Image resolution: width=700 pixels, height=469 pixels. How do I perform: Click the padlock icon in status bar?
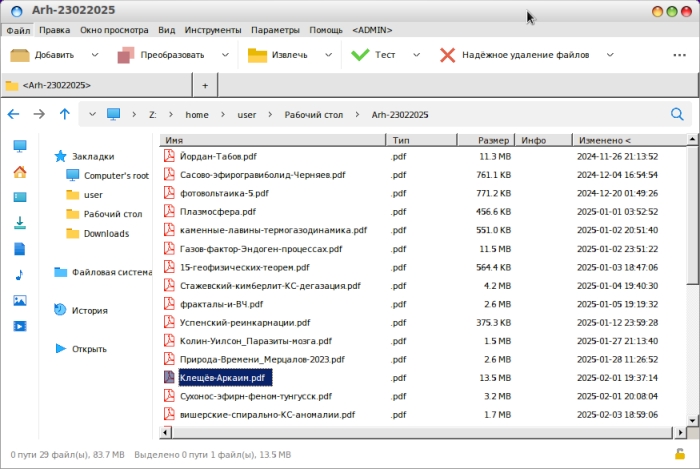(x=680, y=454)
